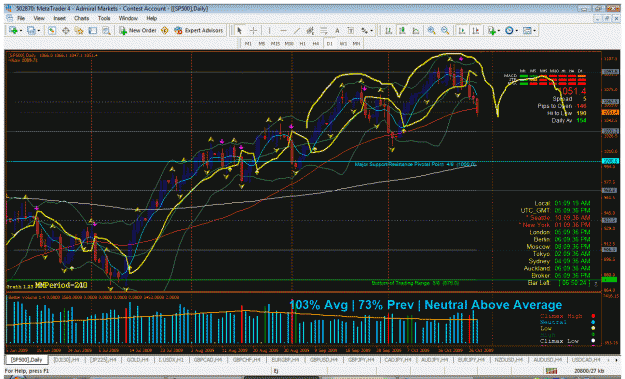
Task: Click the Arrows objects tool icon
Action: [x=364, y=30]
